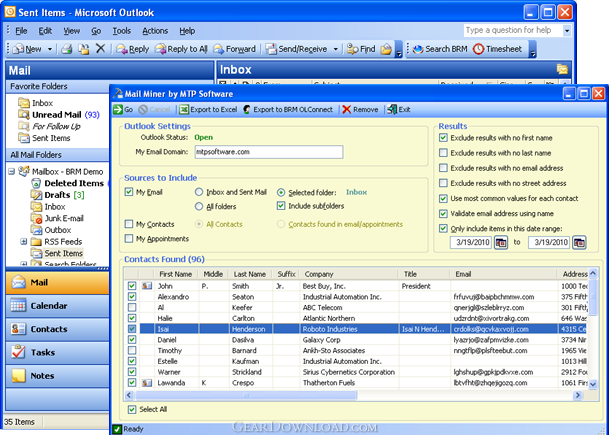Click Export to Excel icon
610x435 pixels.
(184, 110)
